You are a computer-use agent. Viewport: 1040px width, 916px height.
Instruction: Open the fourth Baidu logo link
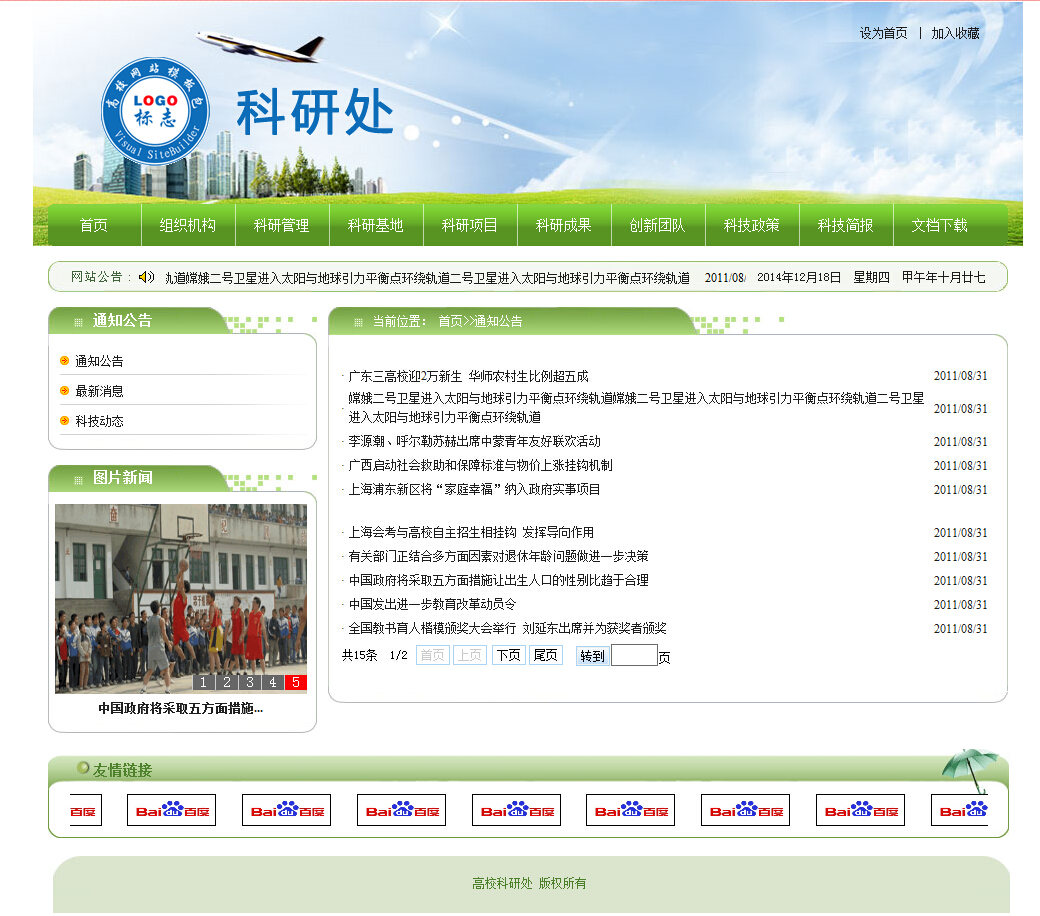coord(401,810)
